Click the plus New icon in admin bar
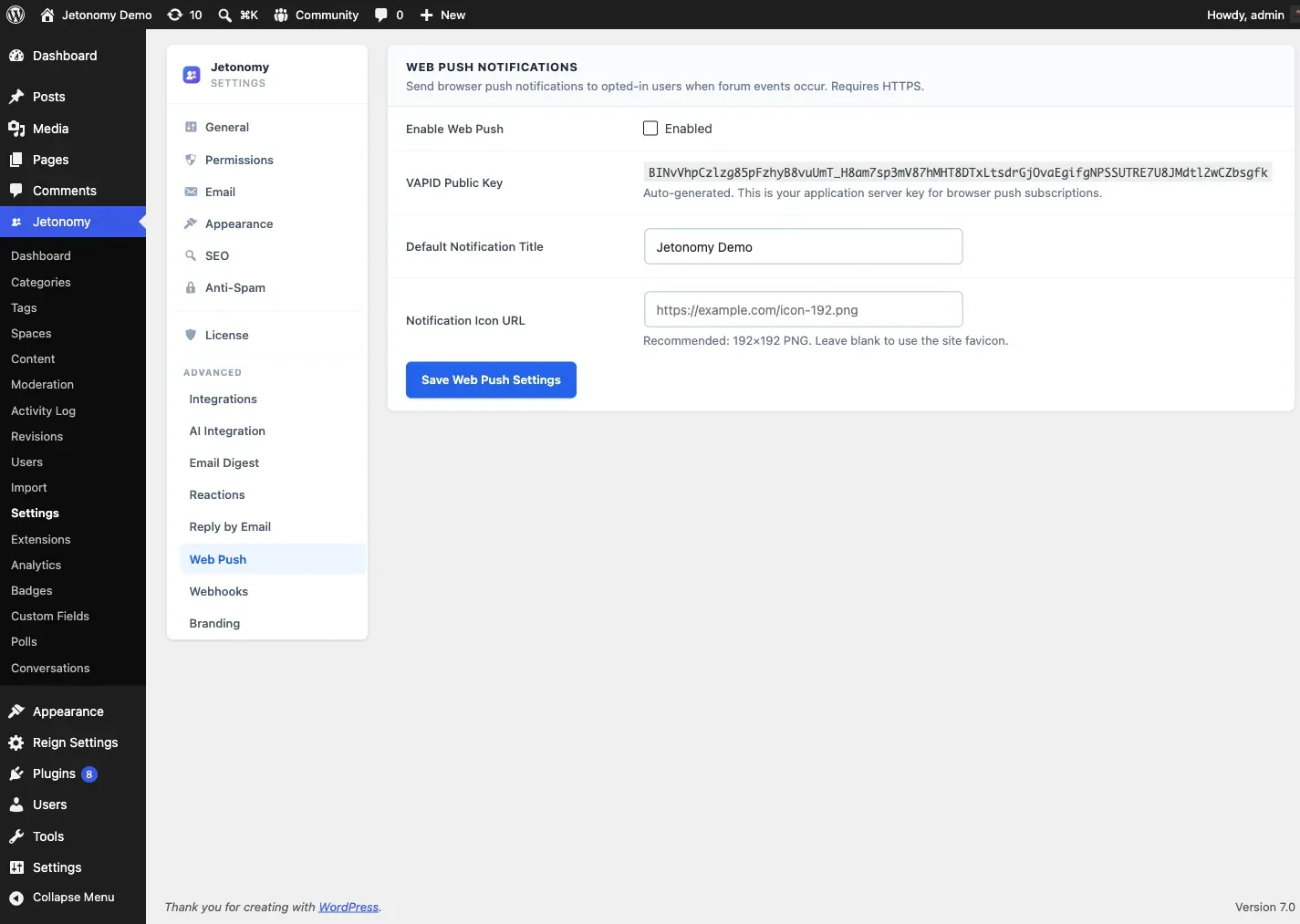This screenshot has height=924, width=1300. coord(426,15)
